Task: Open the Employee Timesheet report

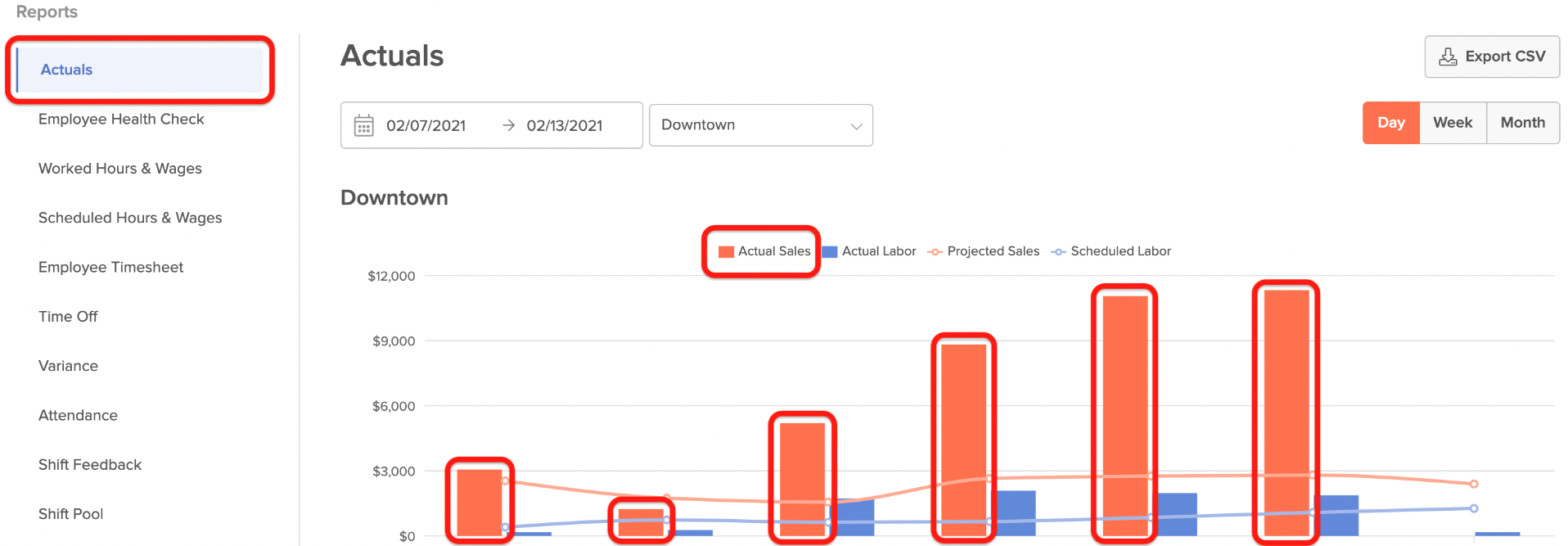Action: 110,268
